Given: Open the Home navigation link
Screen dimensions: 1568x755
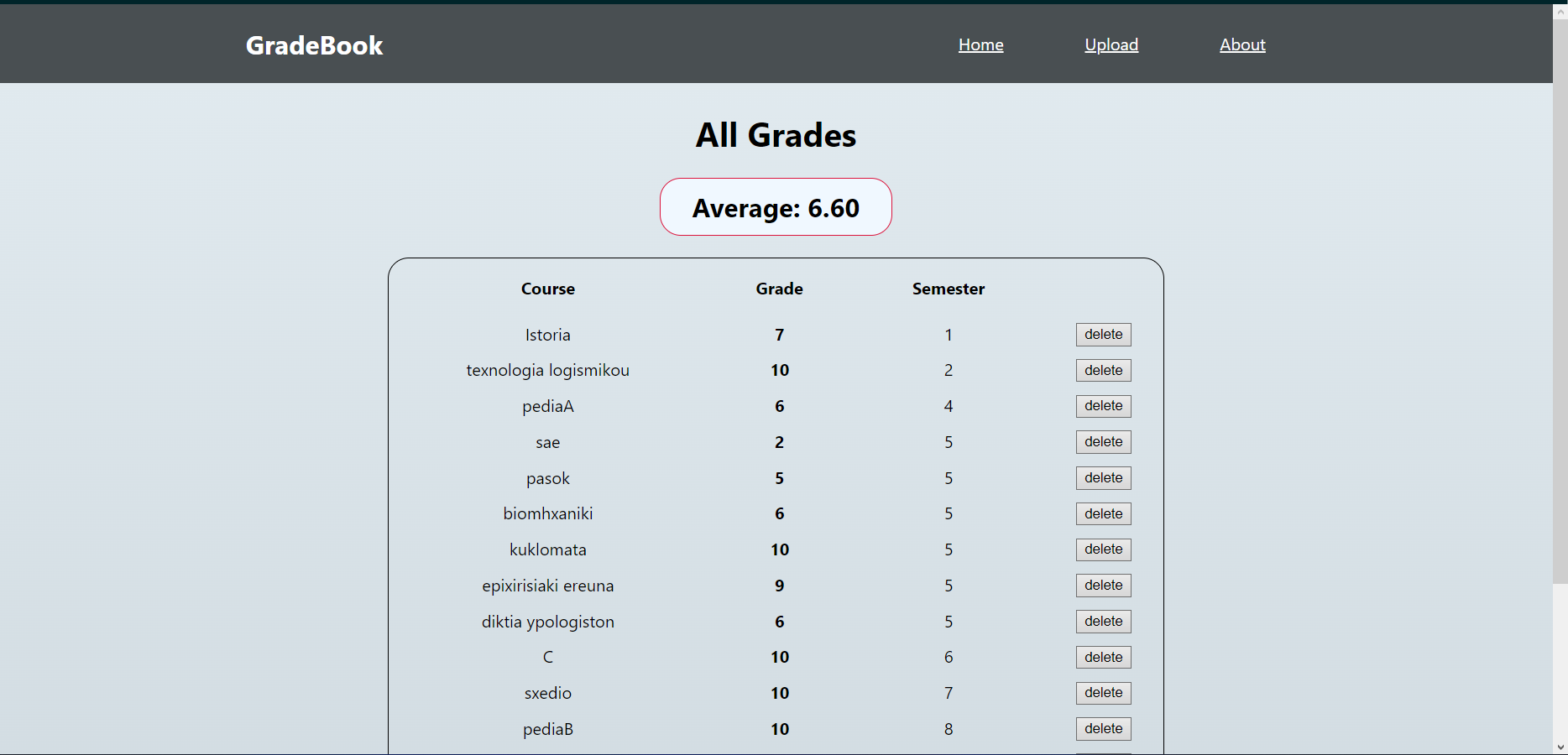Looking at the screenshot, I should click(x=980, y=44).
